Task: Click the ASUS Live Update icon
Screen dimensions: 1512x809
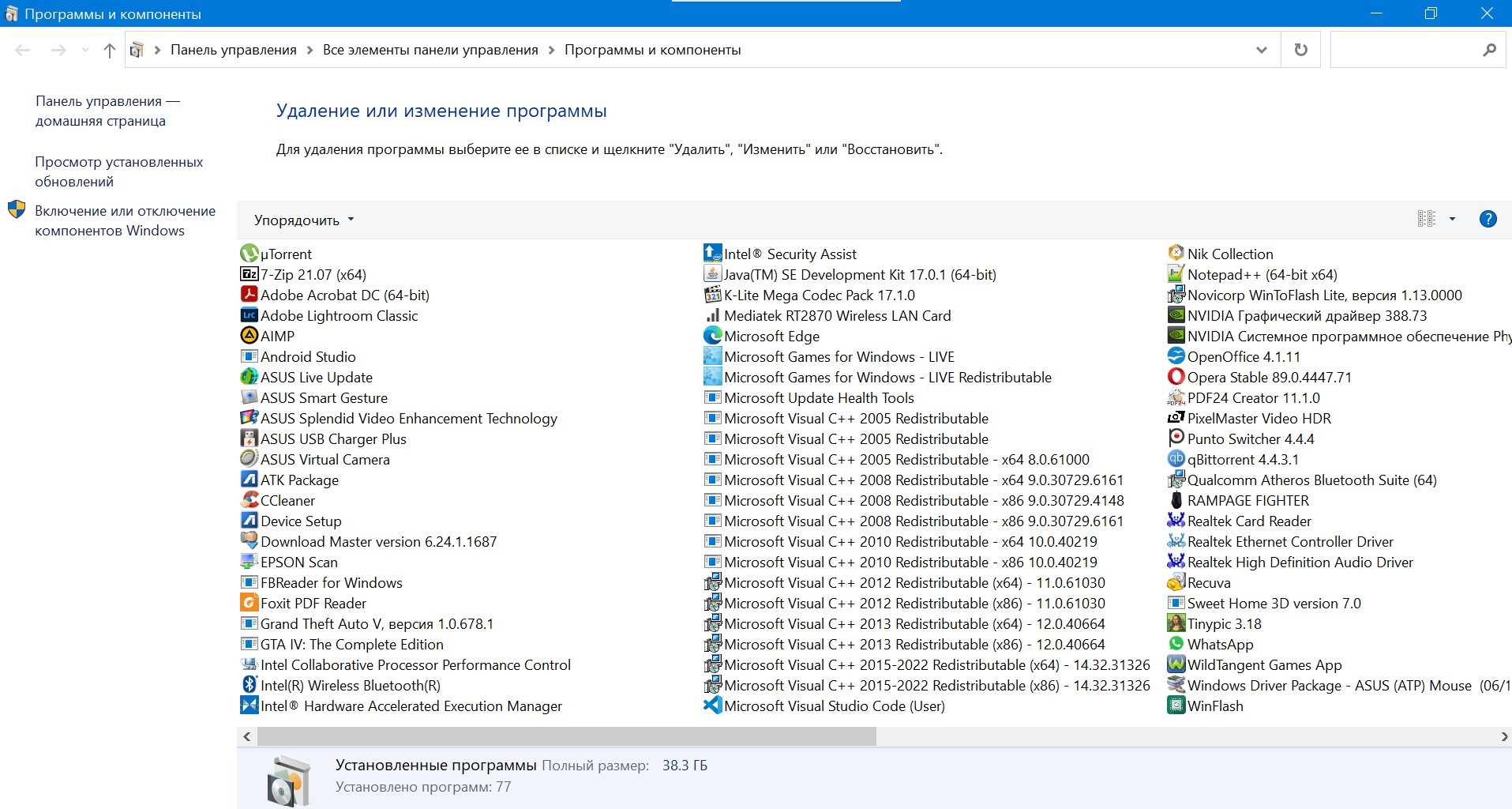Action: click(x=249, y=377)
